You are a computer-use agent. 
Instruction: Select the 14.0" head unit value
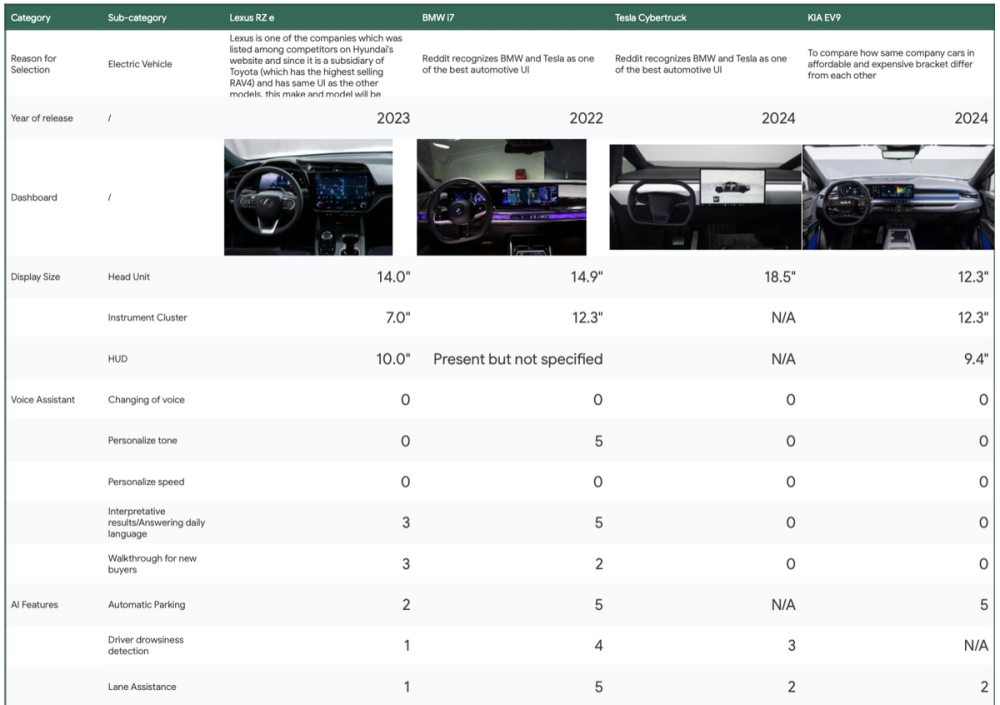pos(393,277)
